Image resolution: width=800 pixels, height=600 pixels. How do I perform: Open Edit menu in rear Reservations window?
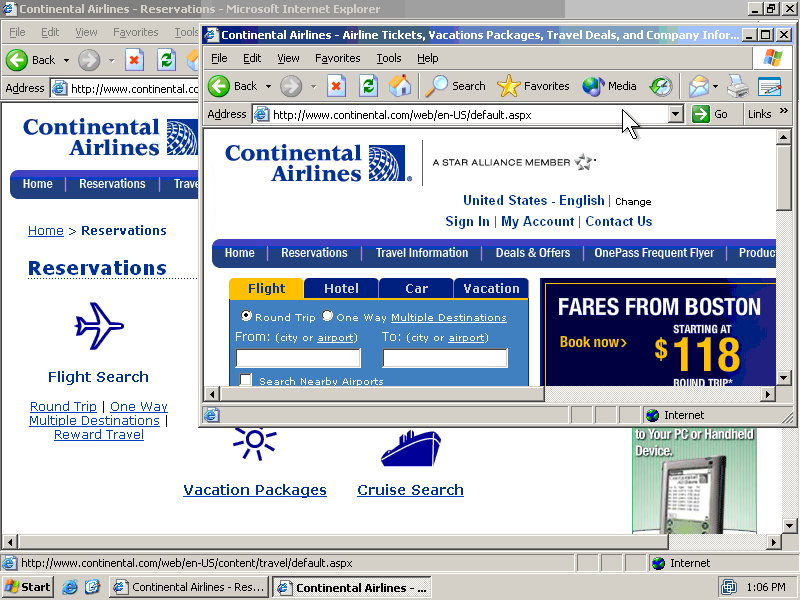pyautogui.click(x=50, y=32)
